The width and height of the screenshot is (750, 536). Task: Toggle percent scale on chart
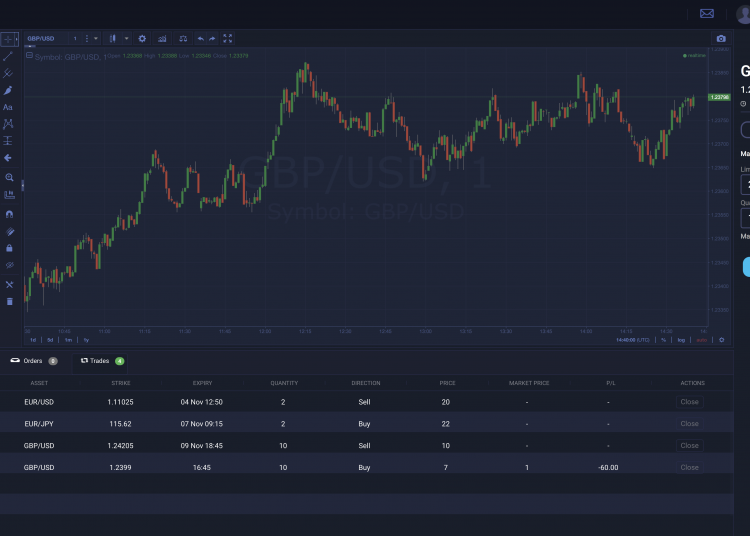[663, 340]
